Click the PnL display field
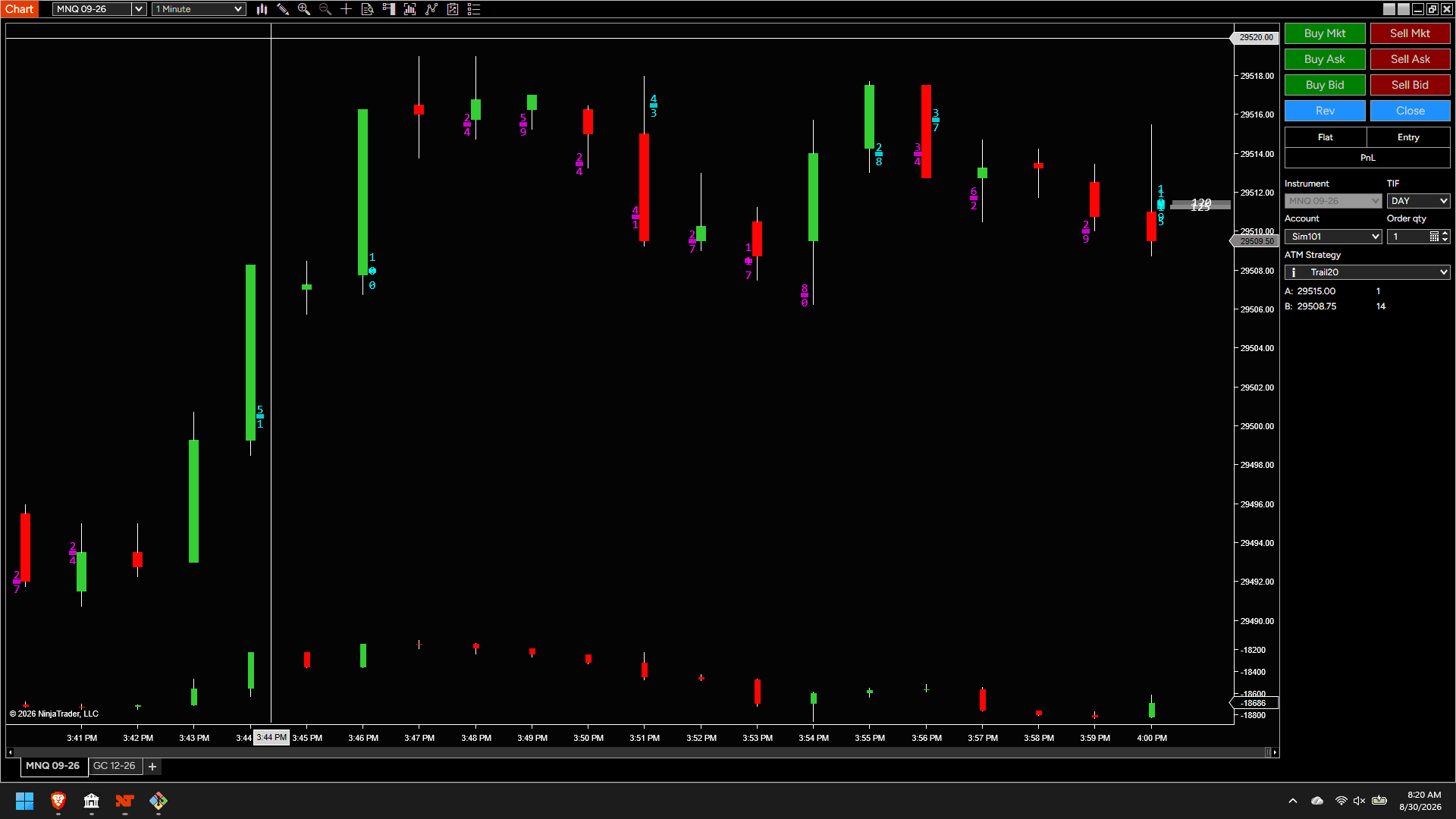This screenshot has width=1456, height=819. [x=1367, y=158]
